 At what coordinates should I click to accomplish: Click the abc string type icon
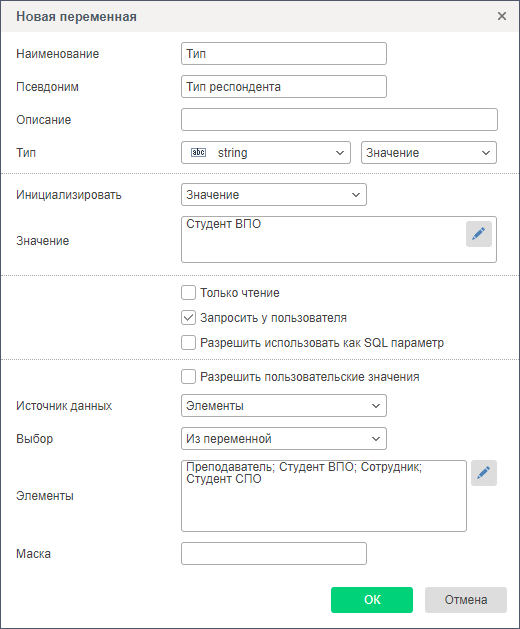[198, 152]
